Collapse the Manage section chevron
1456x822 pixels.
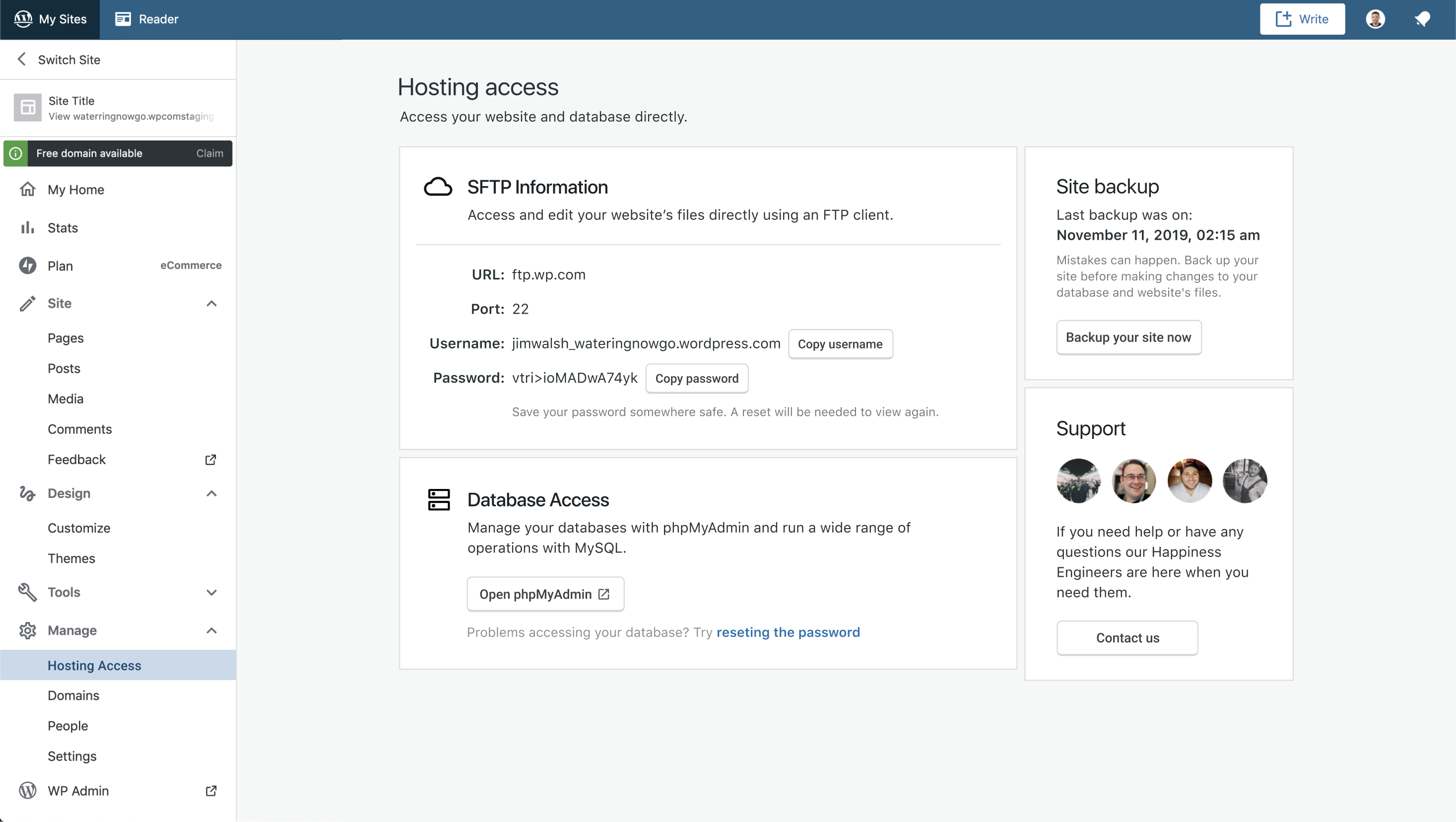211,630
